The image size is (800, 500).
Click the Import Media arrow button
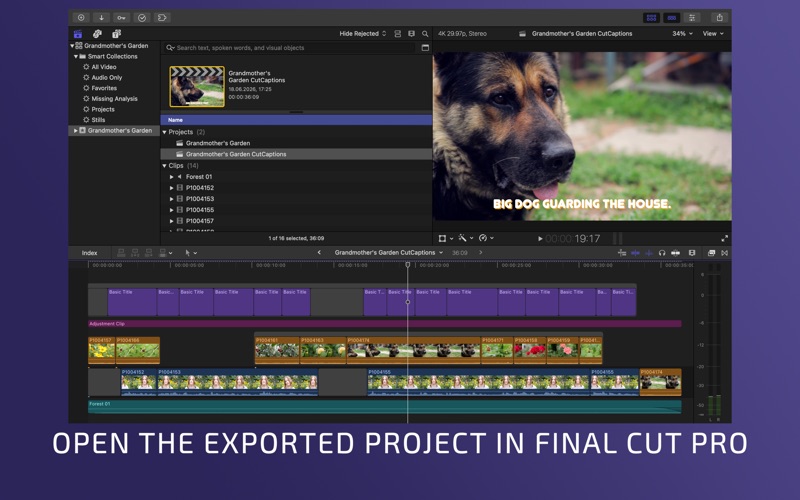click(102, 17)
